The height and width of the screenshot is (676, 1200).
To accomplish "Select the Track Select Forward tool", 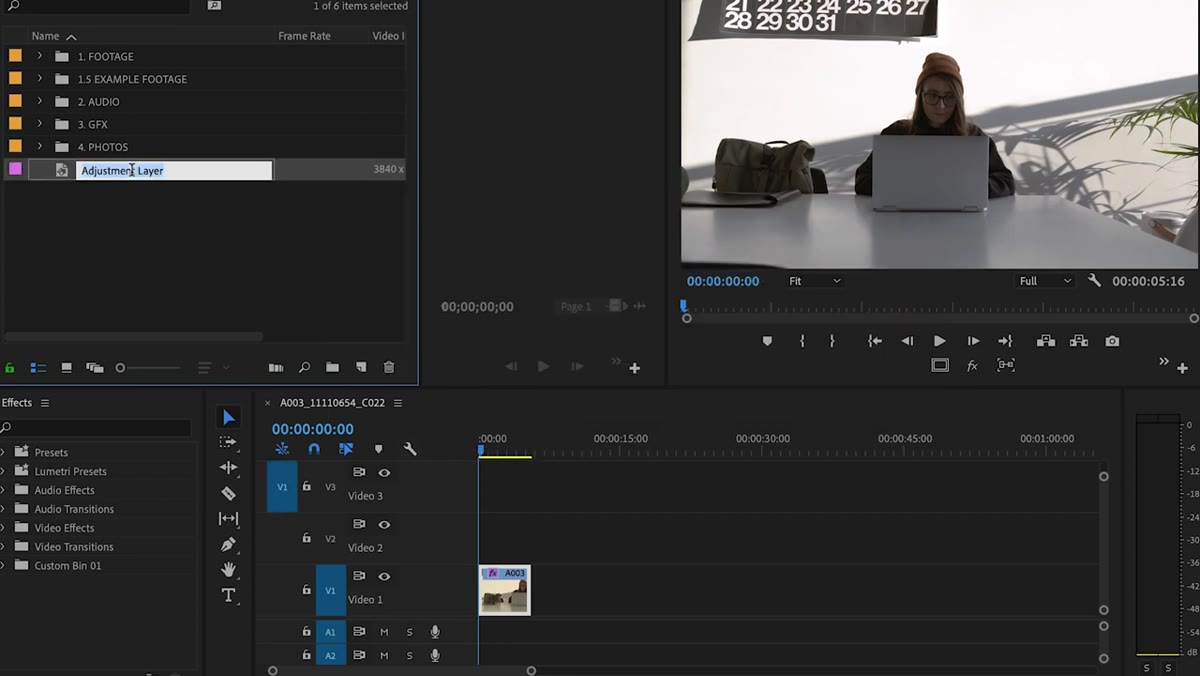I will (228, 442).
